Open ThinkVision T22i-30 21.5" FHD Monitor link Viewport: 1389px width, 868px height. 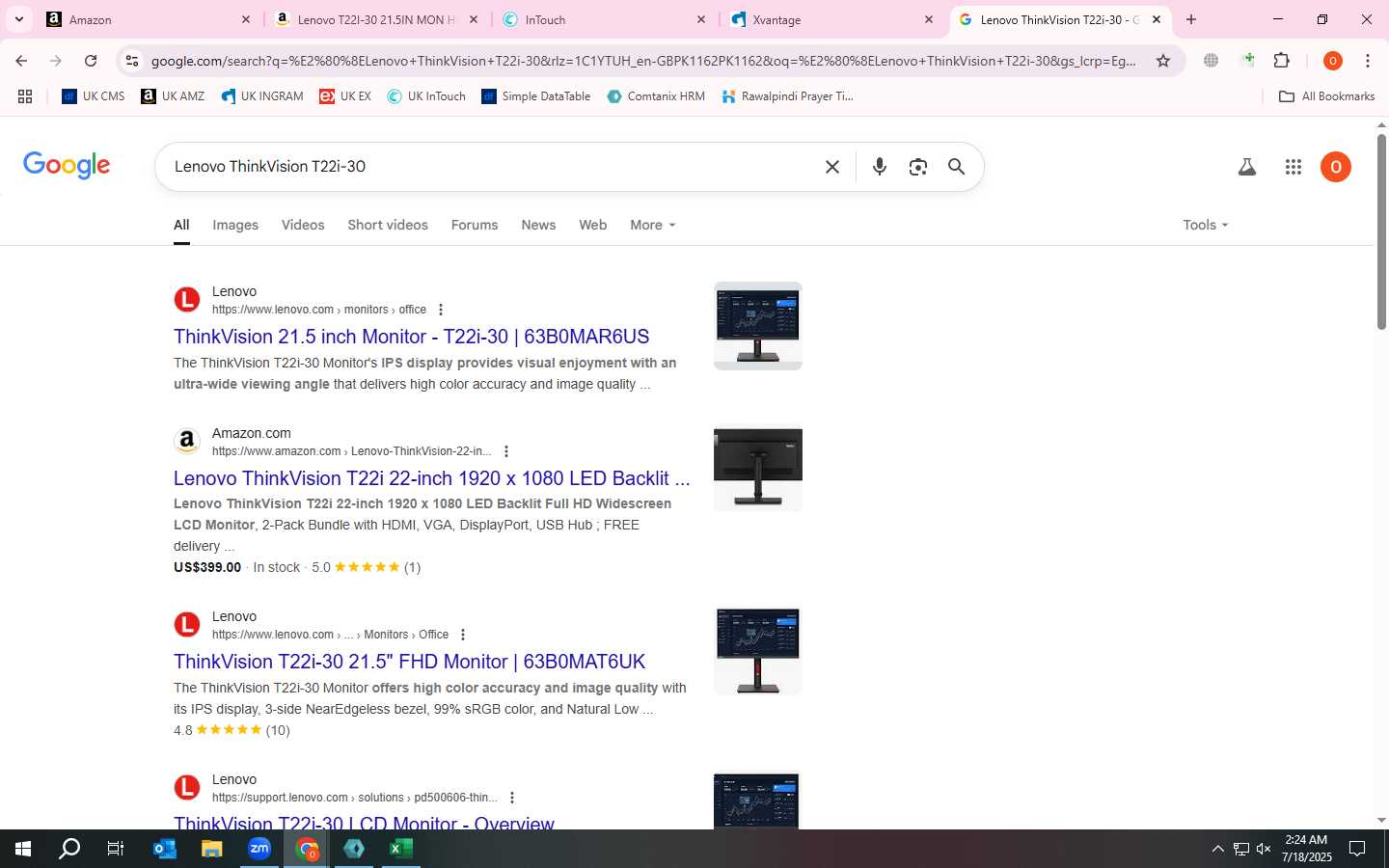[410, 662]
